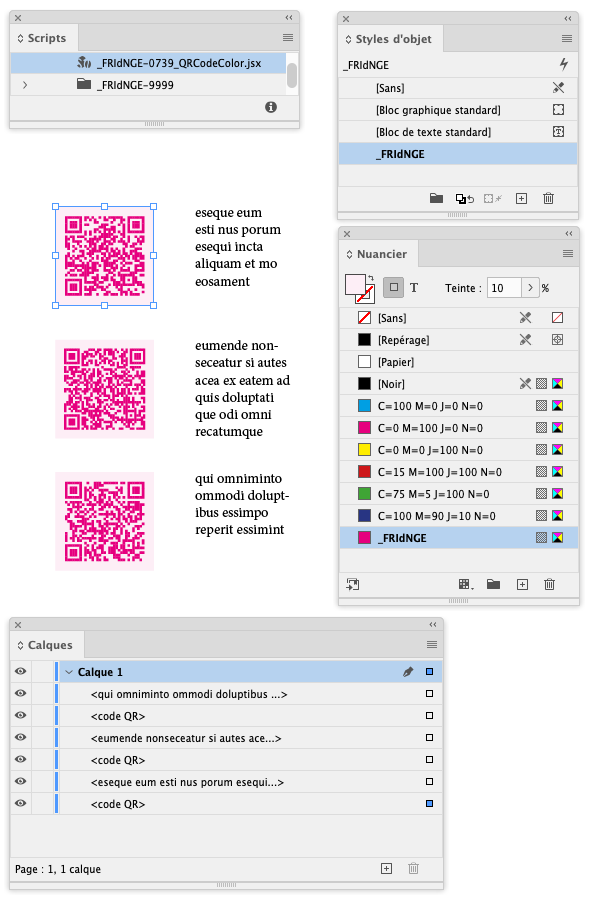Select <qui omniminto ommodi doluptibus...> object square
Viewport: 590px width, 901px height.
point(429,694)
